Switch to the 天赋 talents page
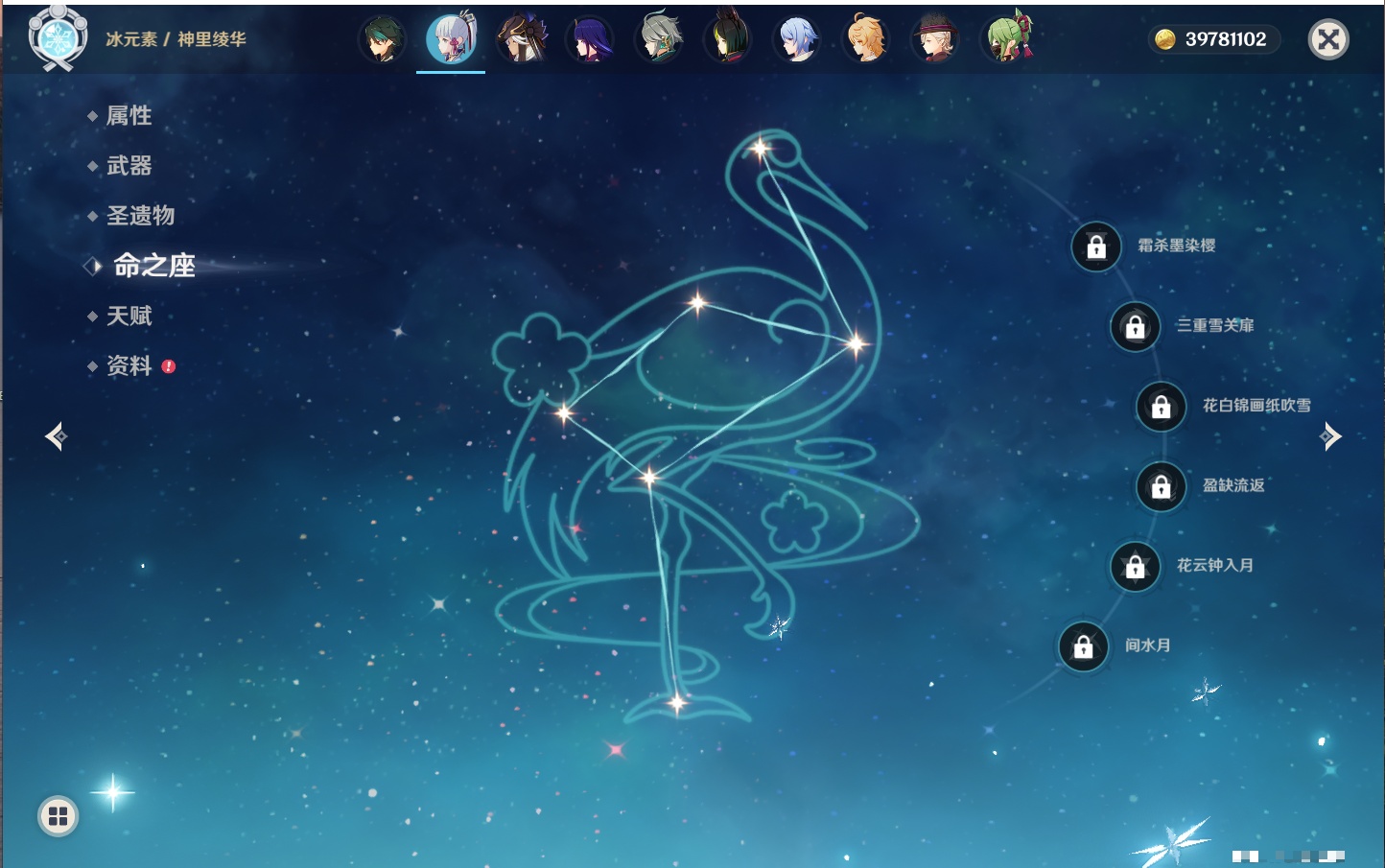This screenshot has width=1385, height=868. click(x=129, y=316)
